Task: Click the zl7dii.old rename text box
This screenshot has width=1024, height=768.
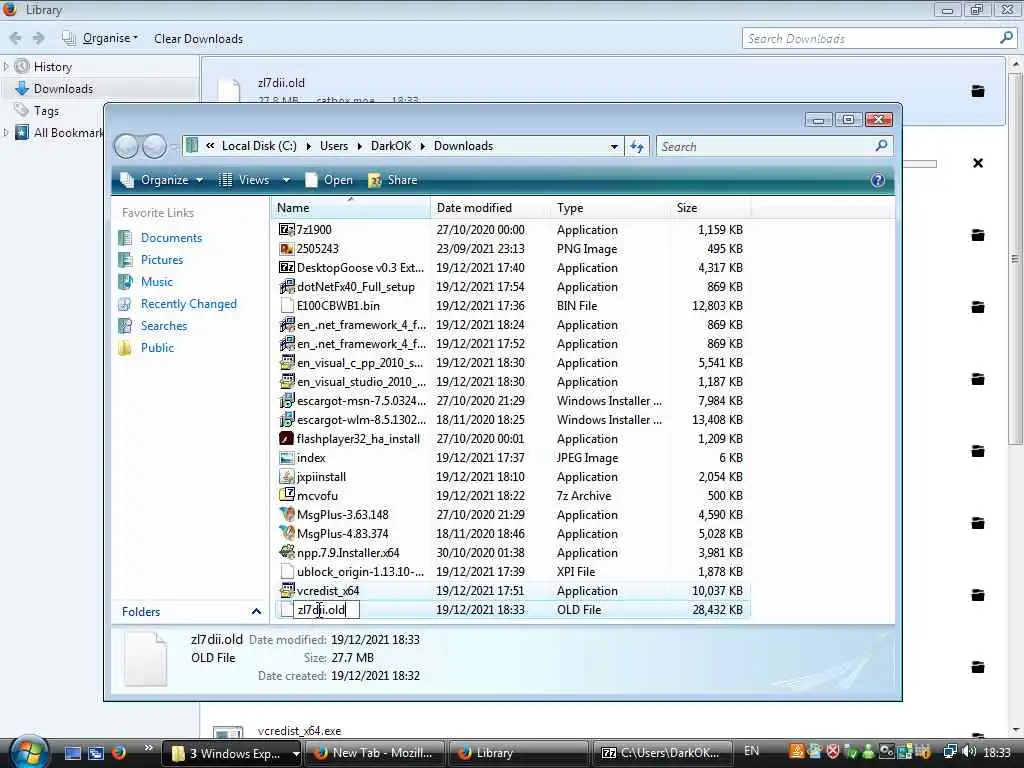Action: 327,609
